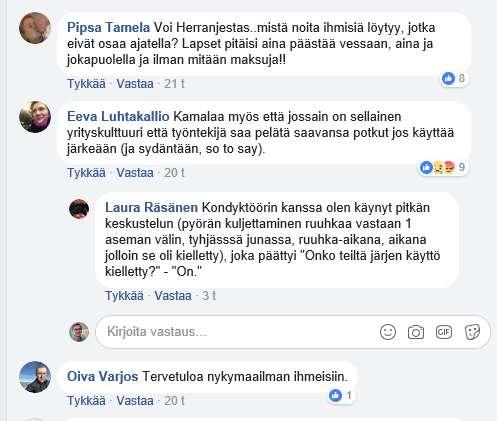Open Oiva Varjos' profile picture
497x421 pixels.
pos(35,377)
